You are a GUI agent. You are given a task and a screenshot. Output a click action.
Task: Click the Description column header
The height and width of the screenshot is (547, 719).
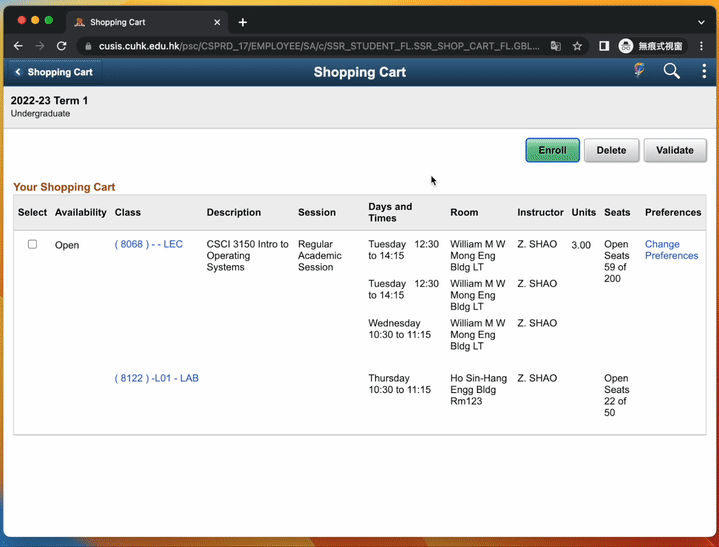click(233, 212)
